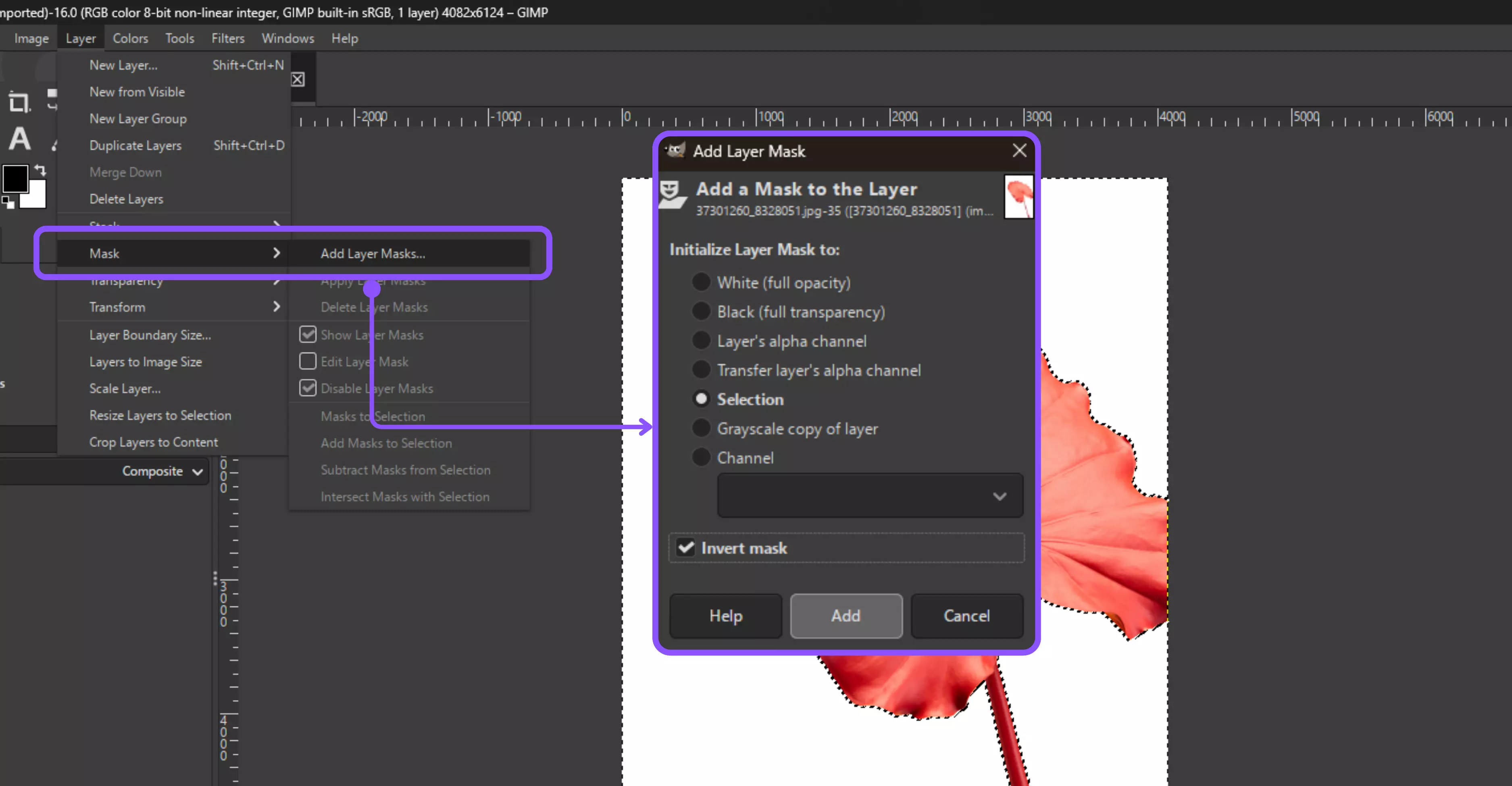Close the image tab with the X icon

298,79
